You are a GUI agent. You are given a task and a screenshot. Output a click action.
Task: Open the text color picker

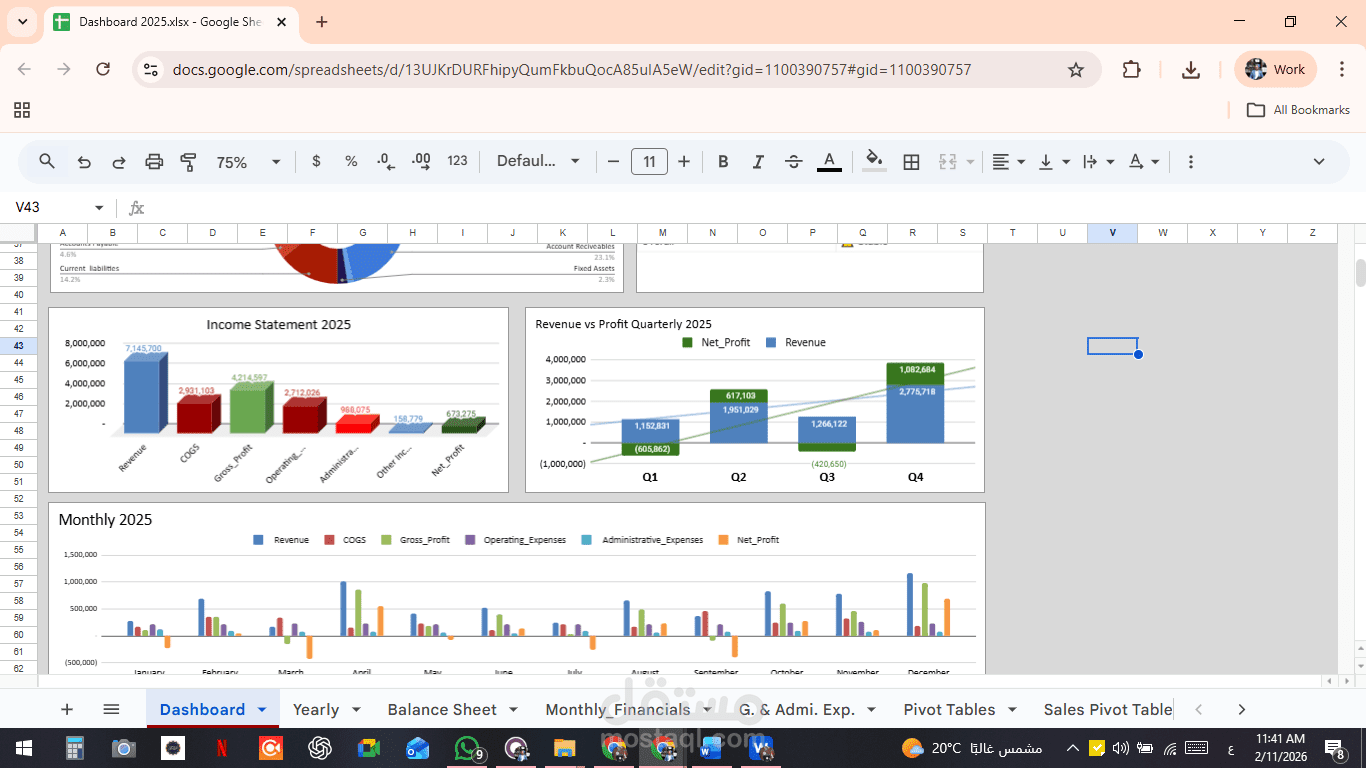click(829, 161)
